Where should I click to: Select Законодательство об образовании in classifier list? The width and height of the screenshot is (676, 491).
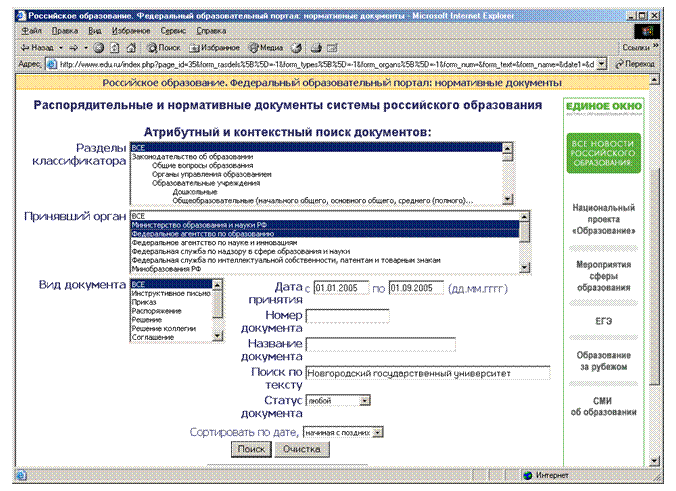316,157
